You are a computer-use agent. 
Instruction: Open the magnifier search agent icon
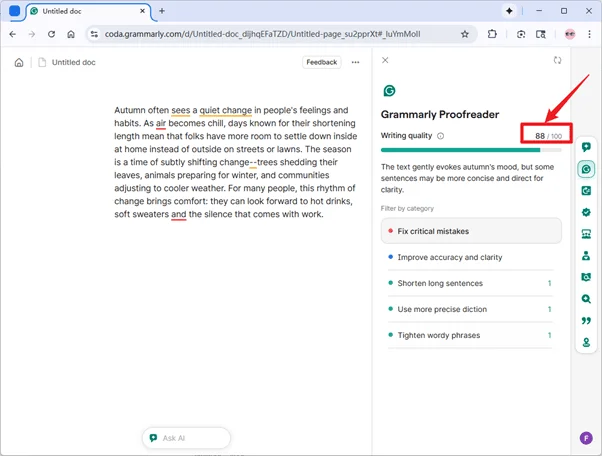586,299
